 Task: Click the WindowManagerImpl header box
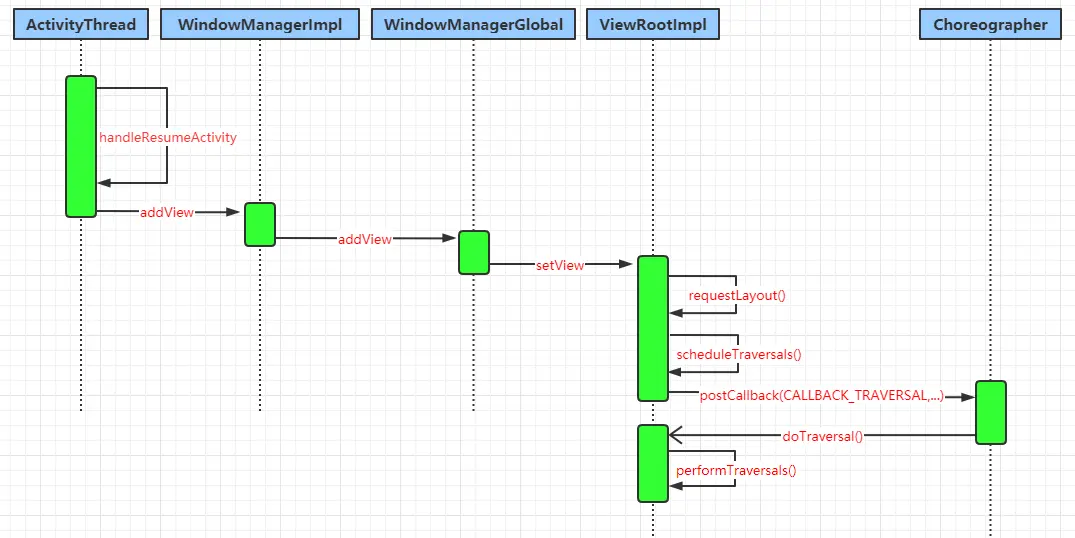[259, 24]
